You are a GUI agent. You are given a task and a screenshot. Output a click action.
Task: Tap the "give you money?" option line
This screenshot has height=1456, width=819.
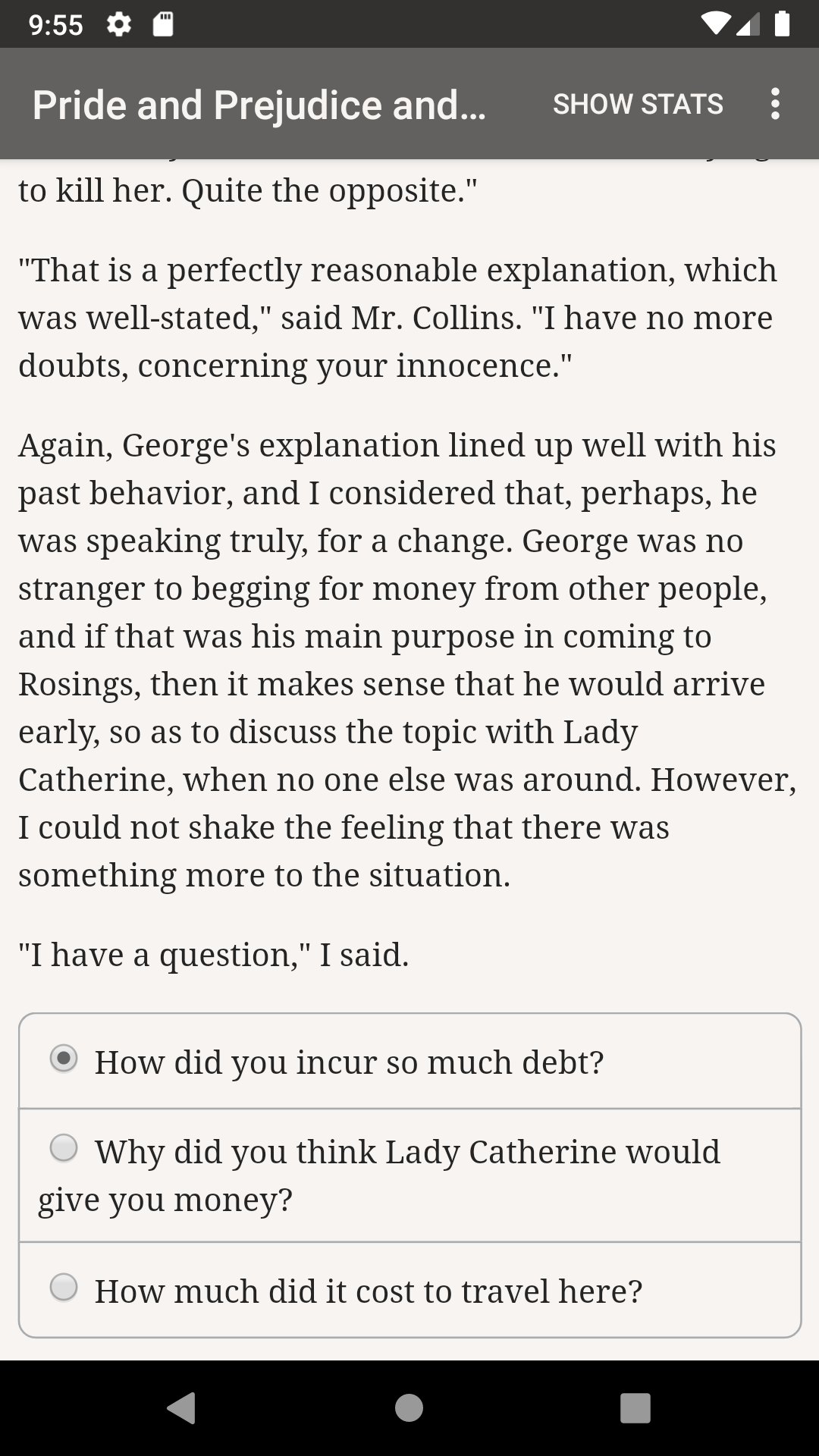(x=165, y=1200)
